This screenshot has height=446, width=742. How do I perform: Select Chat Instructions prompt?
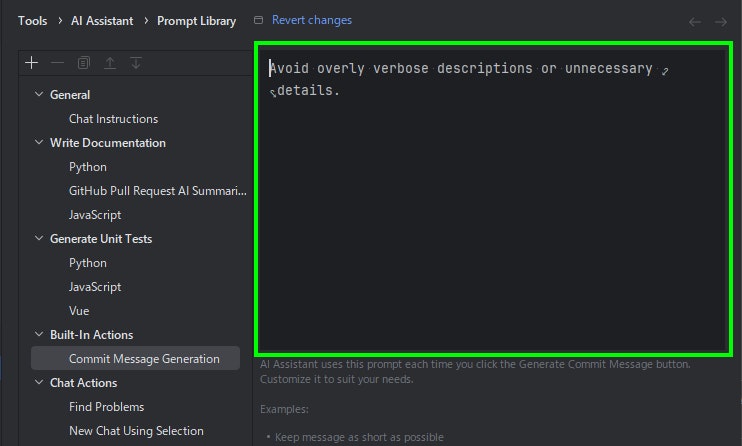(114, 119)
